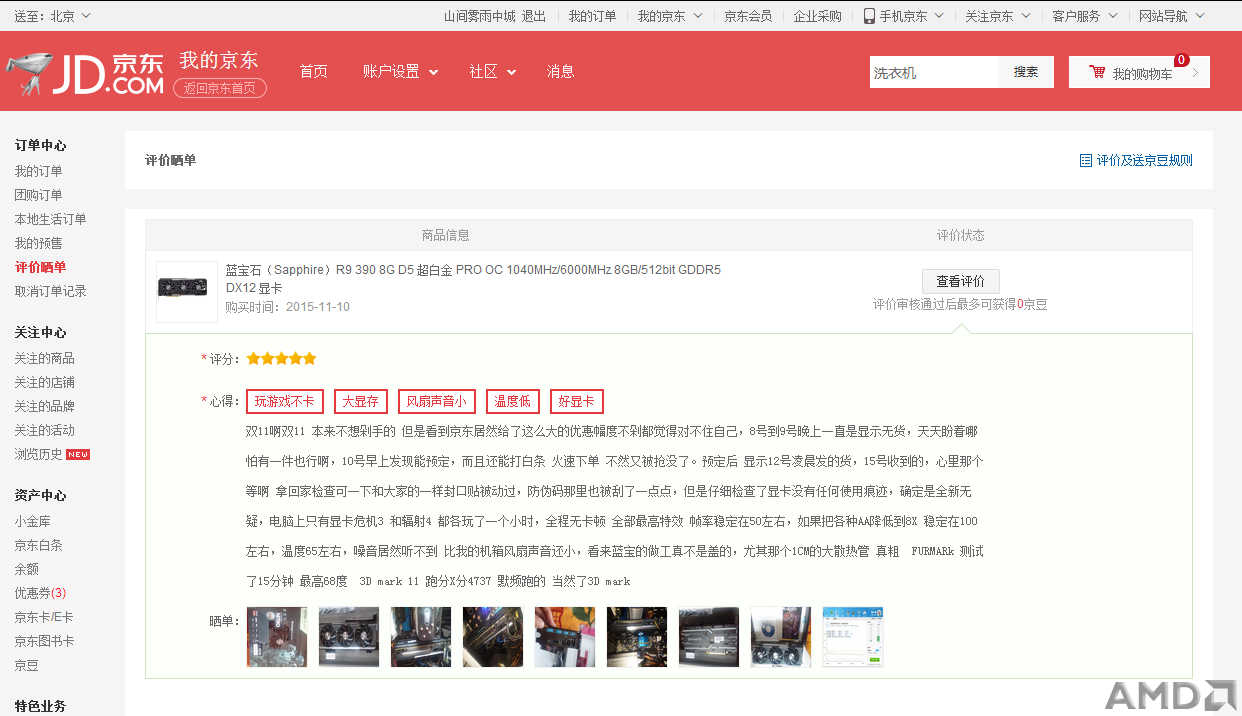Open 取消订单记录 in the sidebar
1242x716 pixels.
click(50, 291)
